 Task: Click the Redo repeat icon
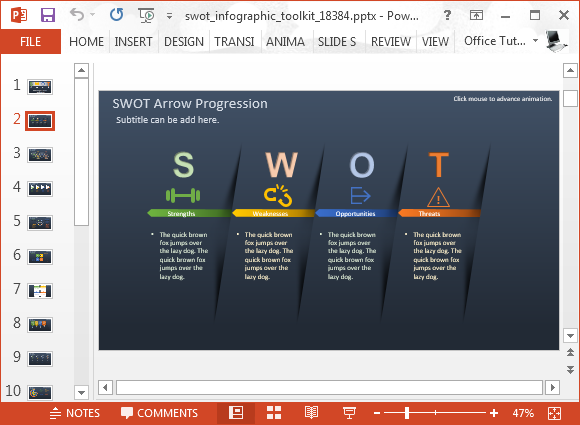[117, 15]
